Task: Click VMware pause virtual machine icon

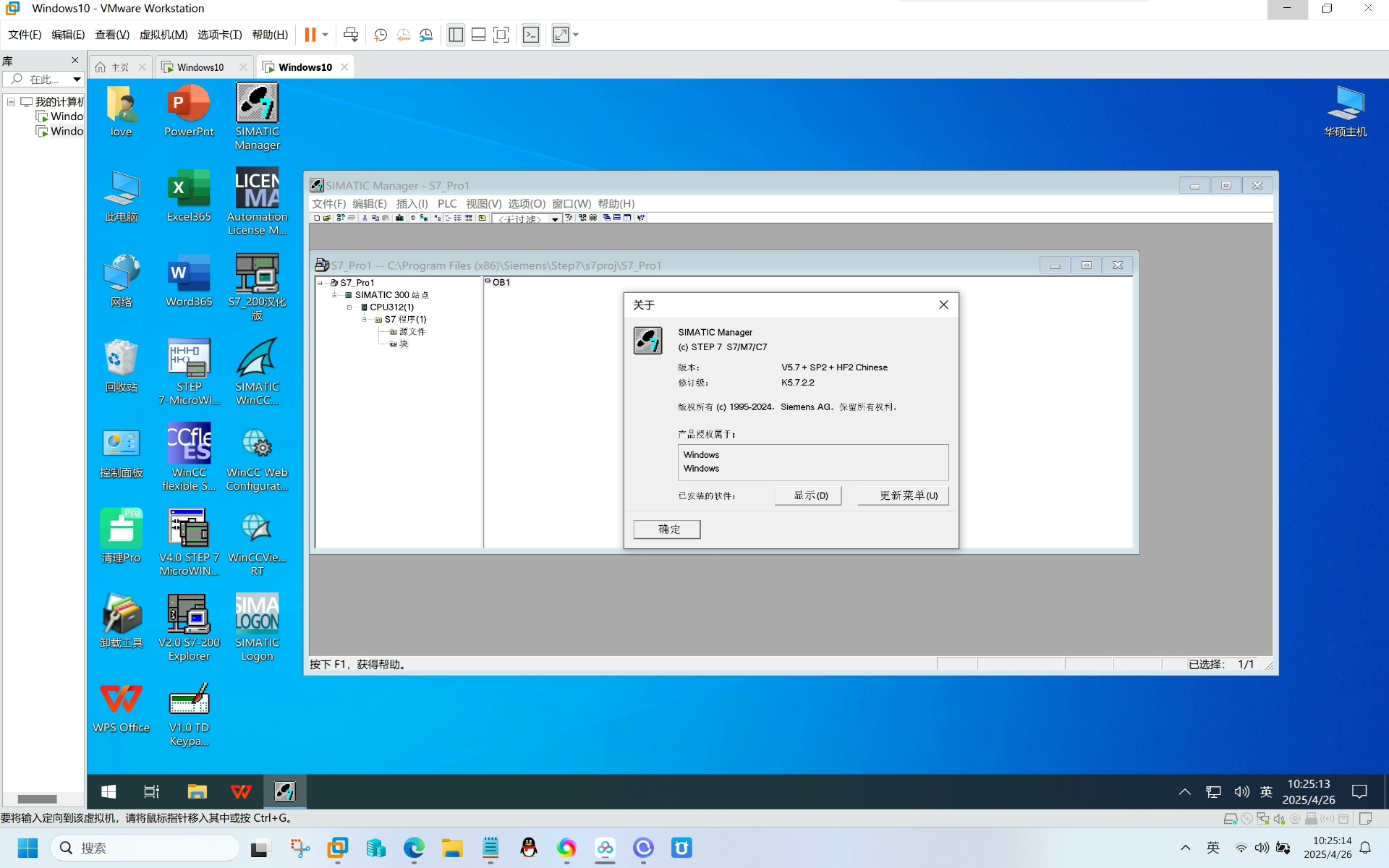Action: tap(310, 35)
